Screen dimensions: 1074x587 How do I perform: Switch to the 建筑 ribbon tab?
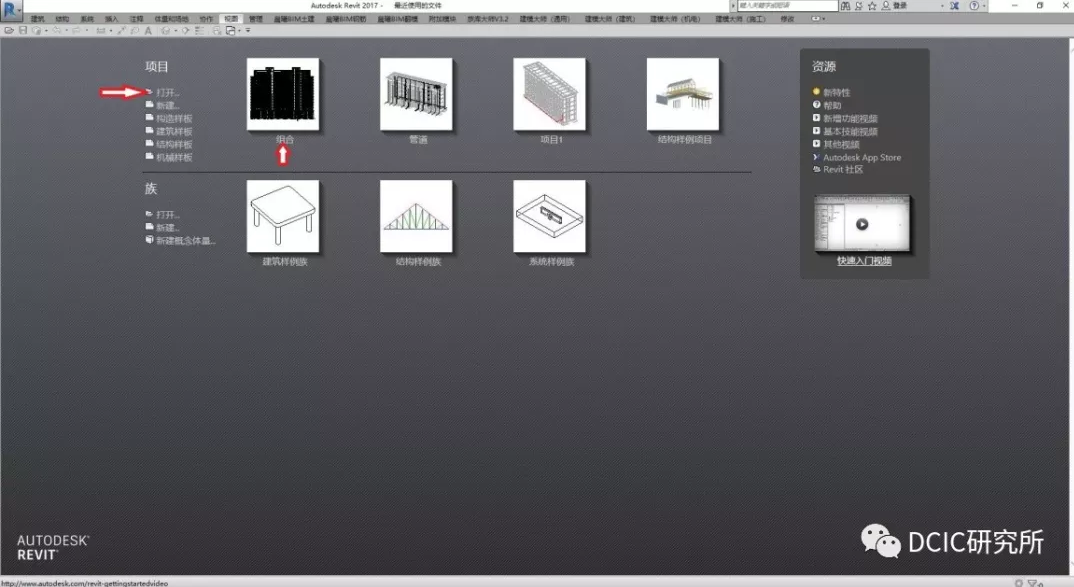point(38,19)
